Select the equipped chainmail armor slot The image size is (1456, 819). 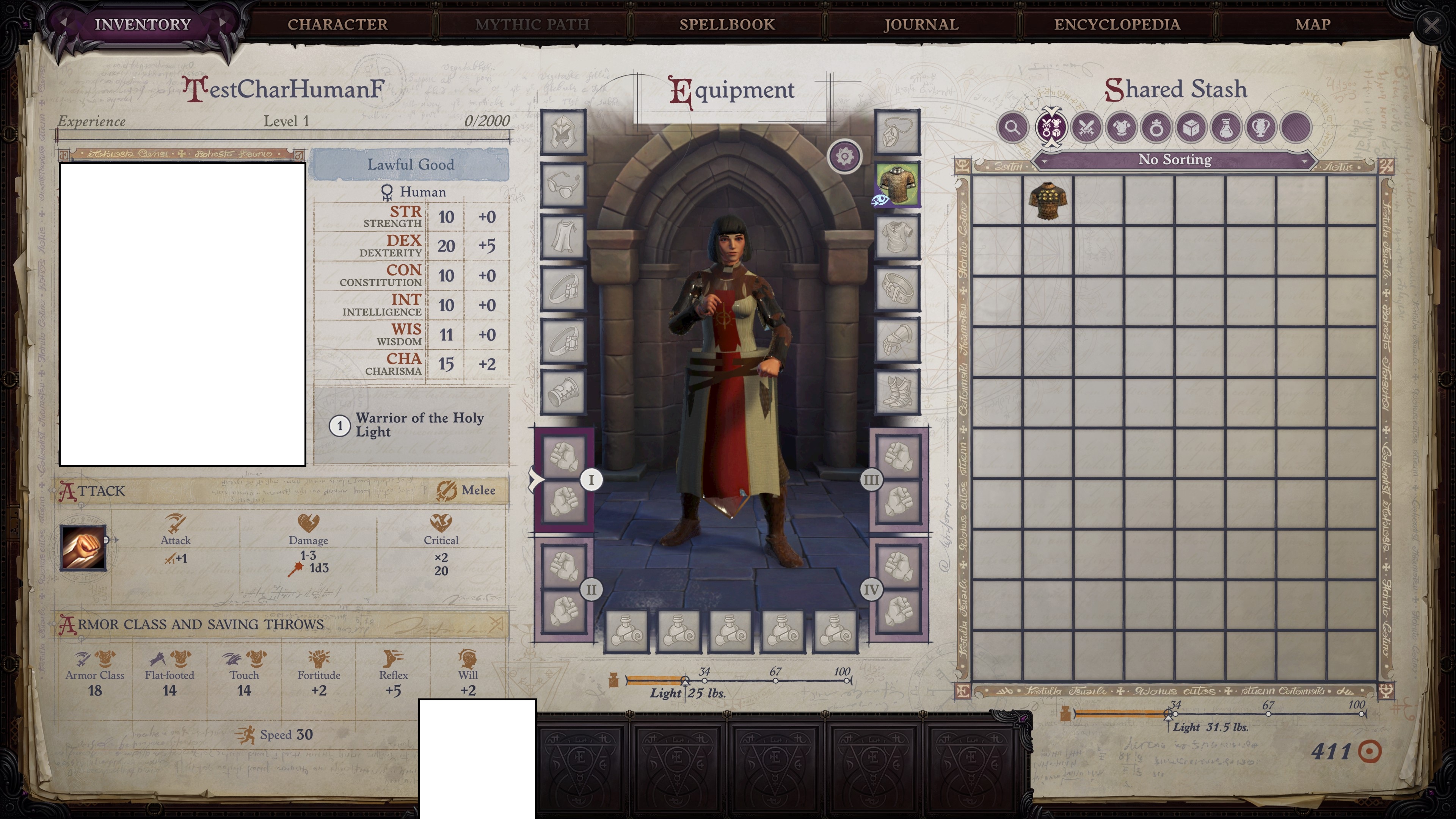click(897, 185)
